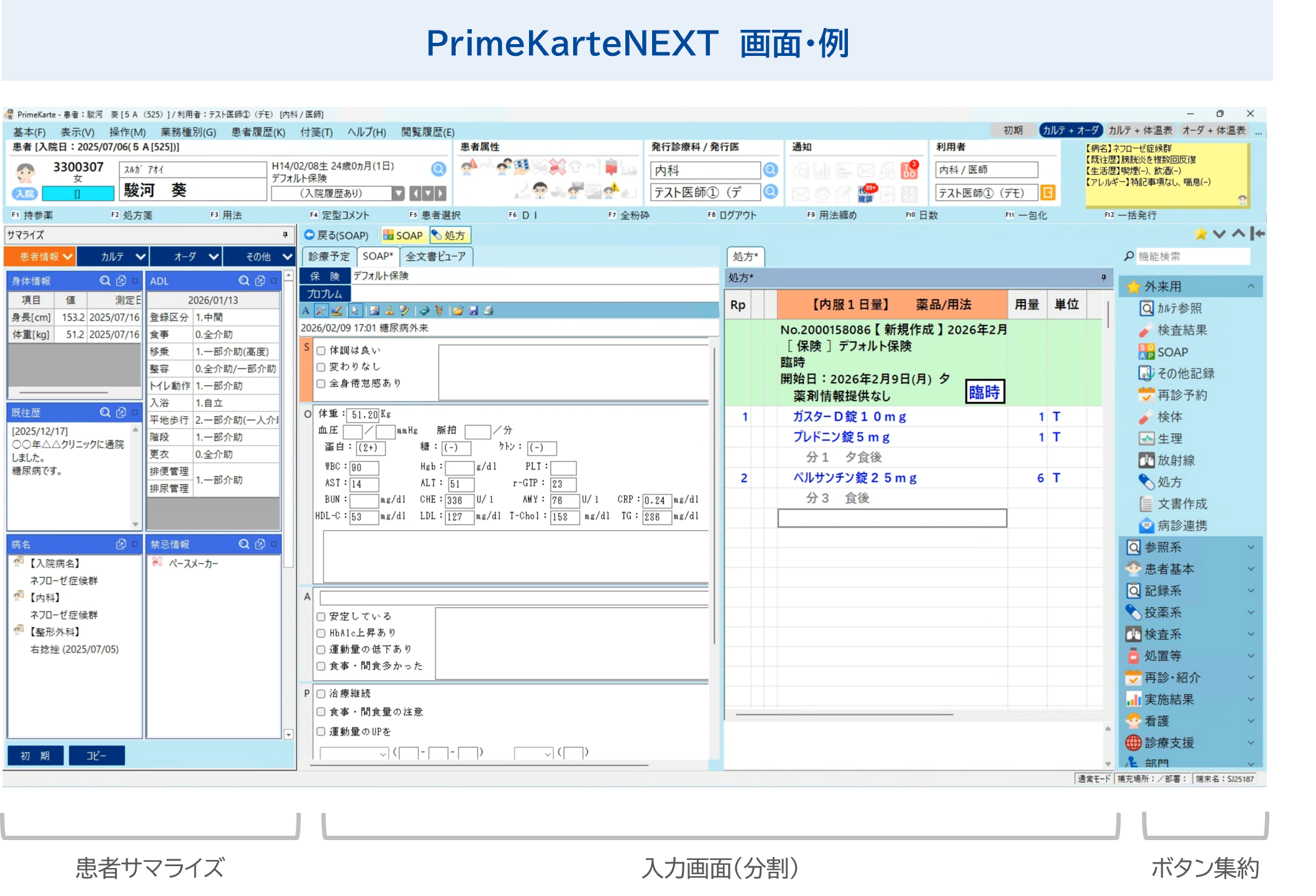Expand the 入院履歴あり dropdown
This screenshot has height=896, width=1316.
(x=398, y=193)
